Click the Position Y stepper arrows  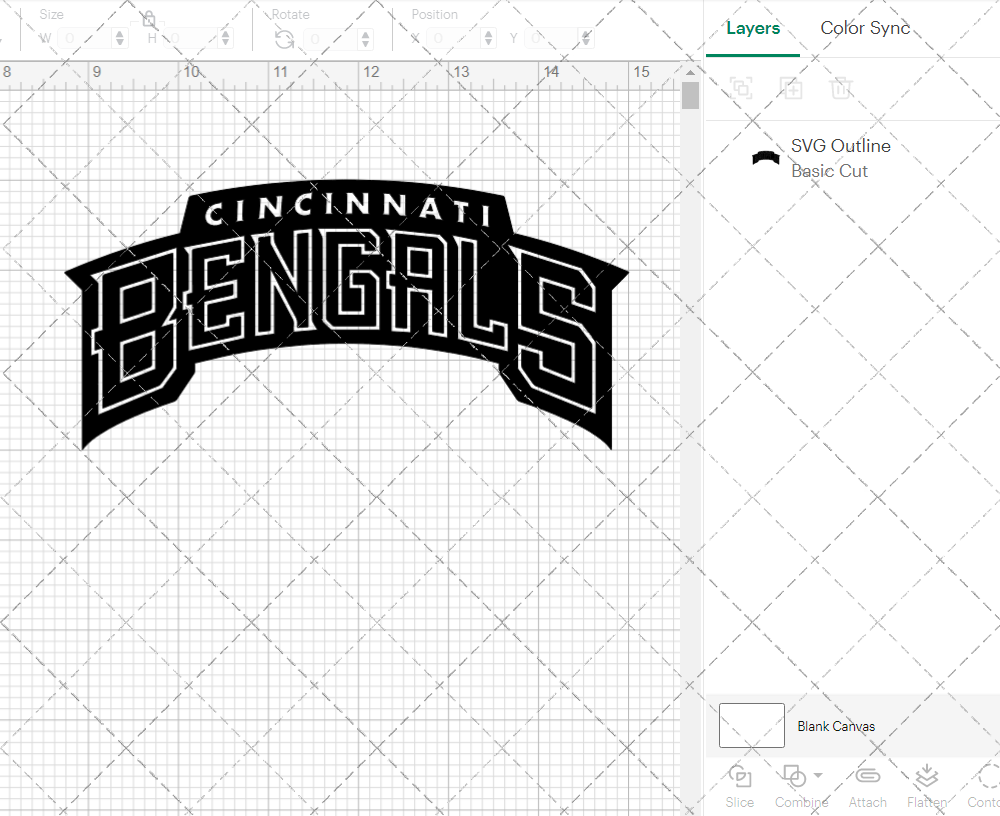point(586,38)
